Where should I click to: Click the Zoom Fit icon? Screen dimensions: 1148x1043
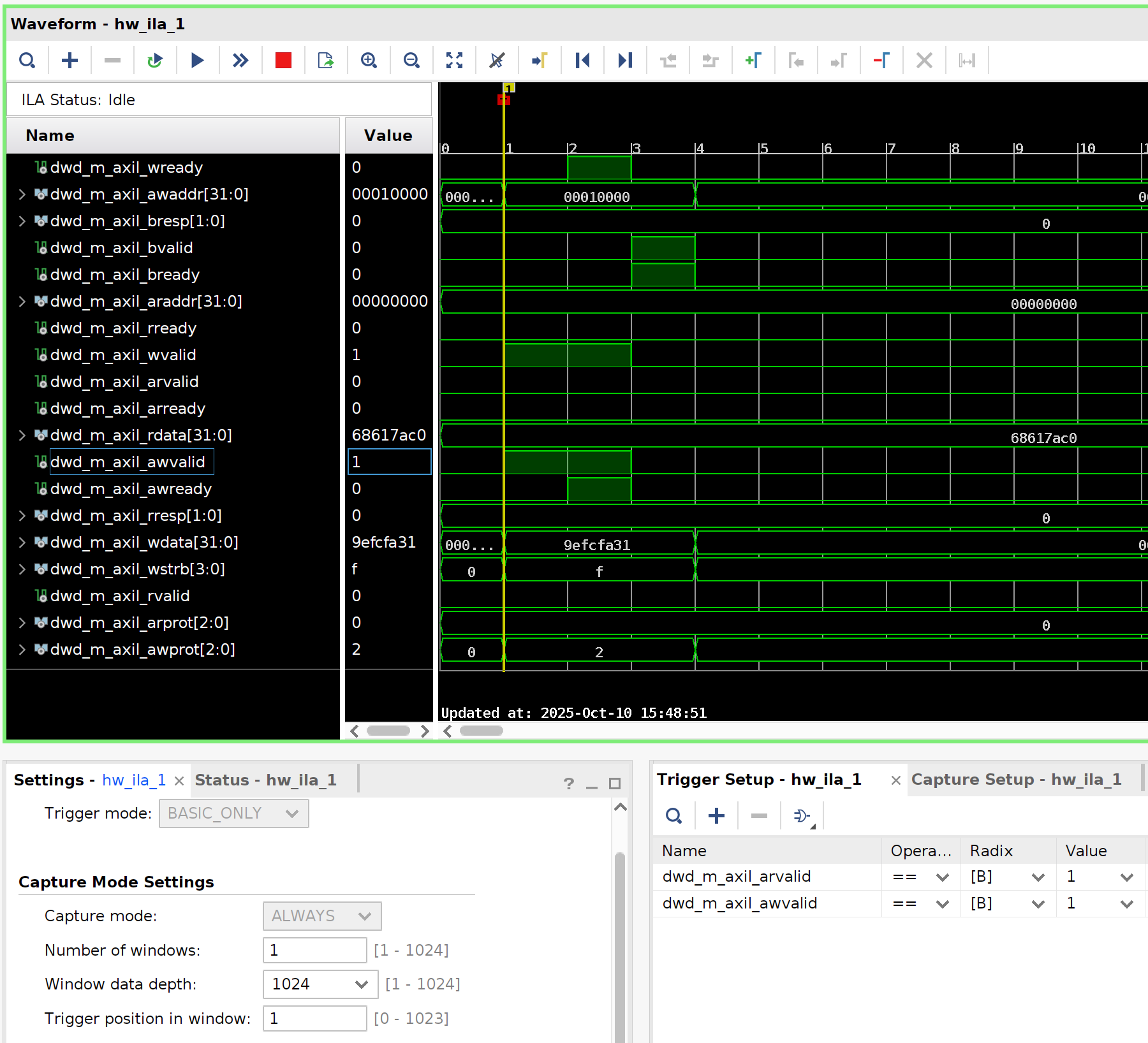click(454, 61)
